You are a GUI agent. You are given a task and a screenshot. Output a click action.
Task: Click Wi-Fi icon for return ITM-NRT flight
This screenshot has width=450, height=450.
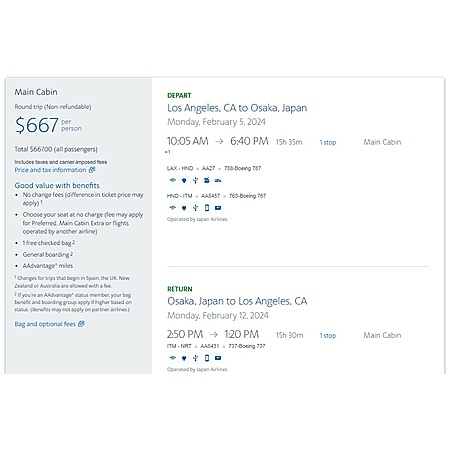pyautogui.click(x=172, y=358)
